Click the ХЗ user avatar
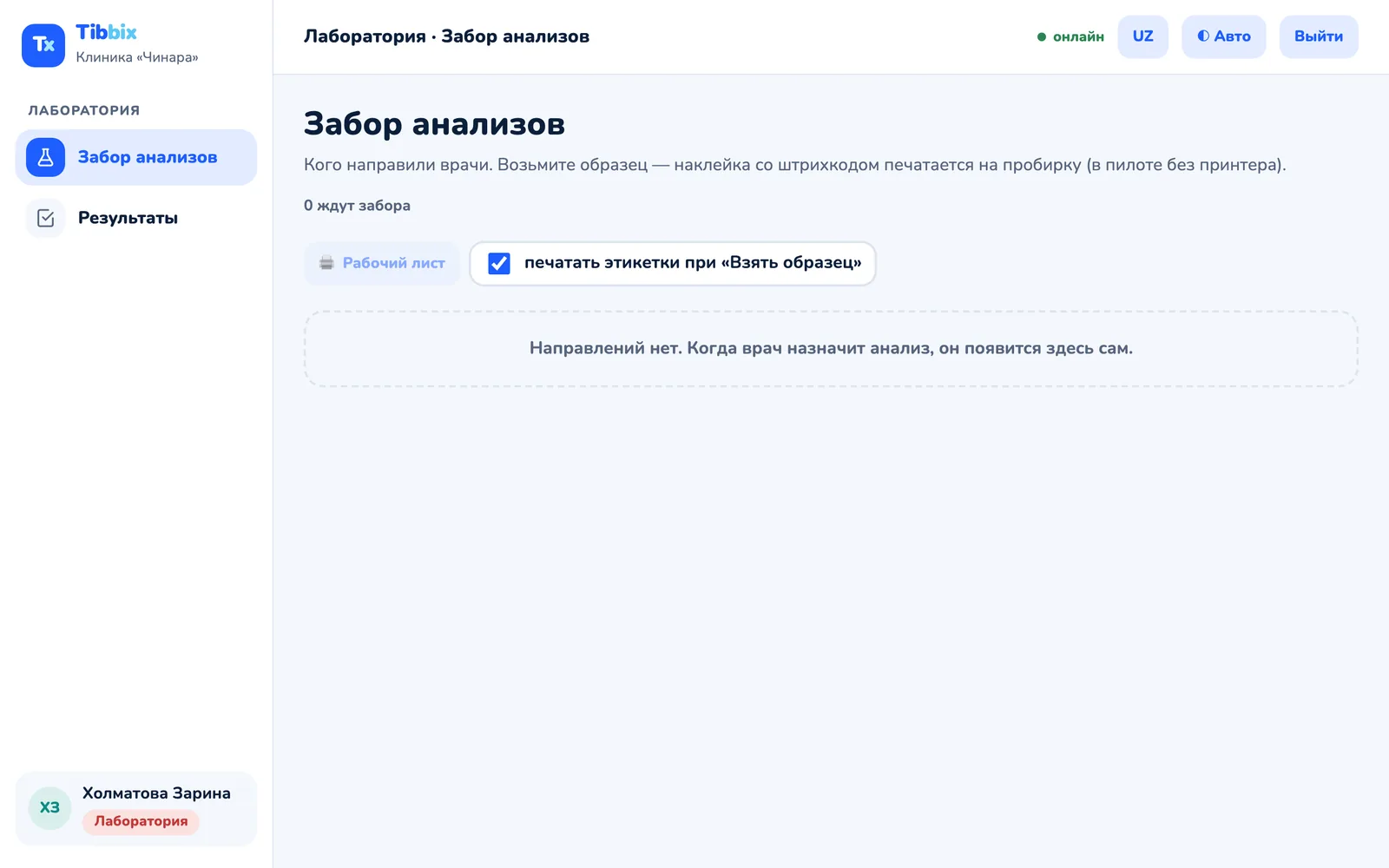 49,807
